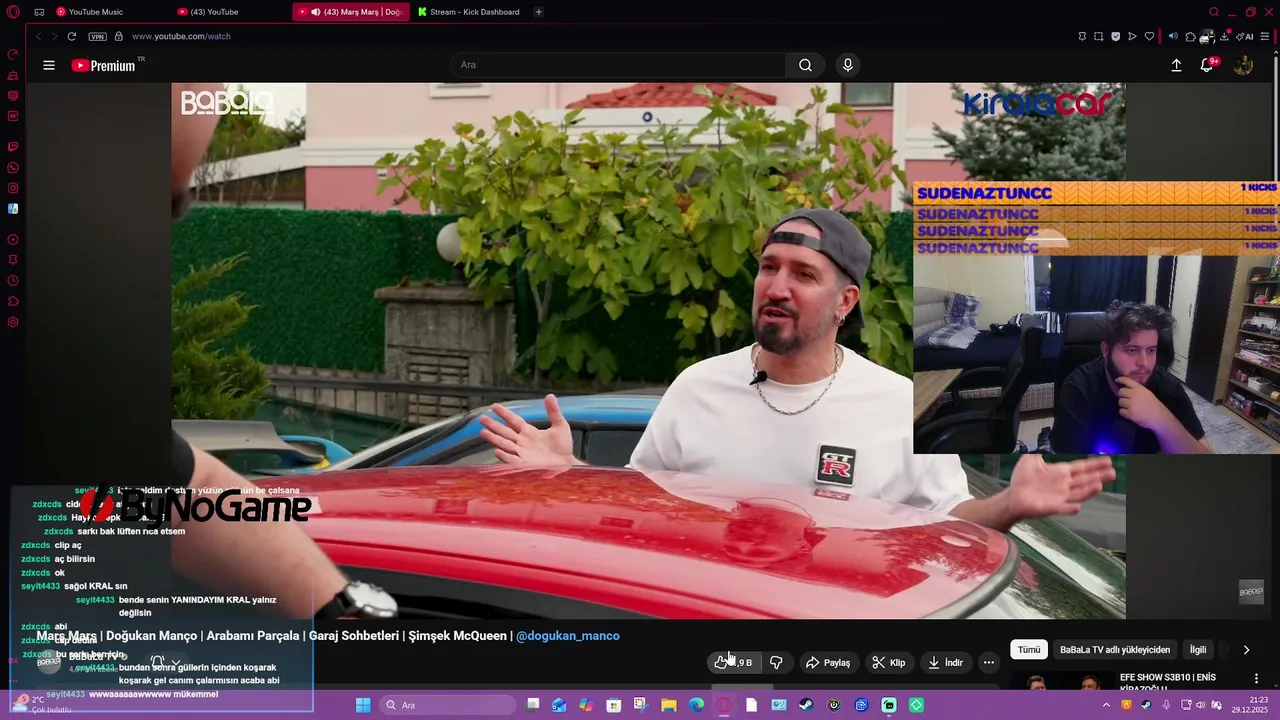1280x720 pixels.
Task: Open Opera easy setup menu icon
Action: (x=1264, y=36)
